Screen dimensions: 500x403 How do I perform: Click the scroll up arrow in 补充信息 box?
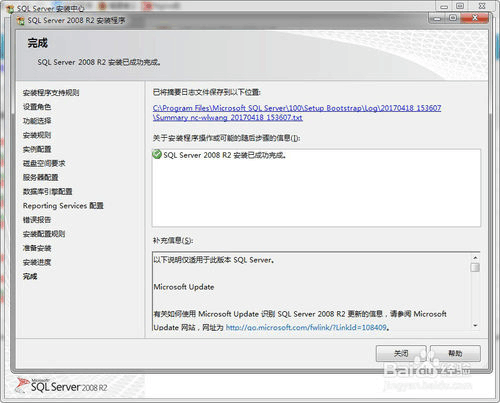(475, 258)
